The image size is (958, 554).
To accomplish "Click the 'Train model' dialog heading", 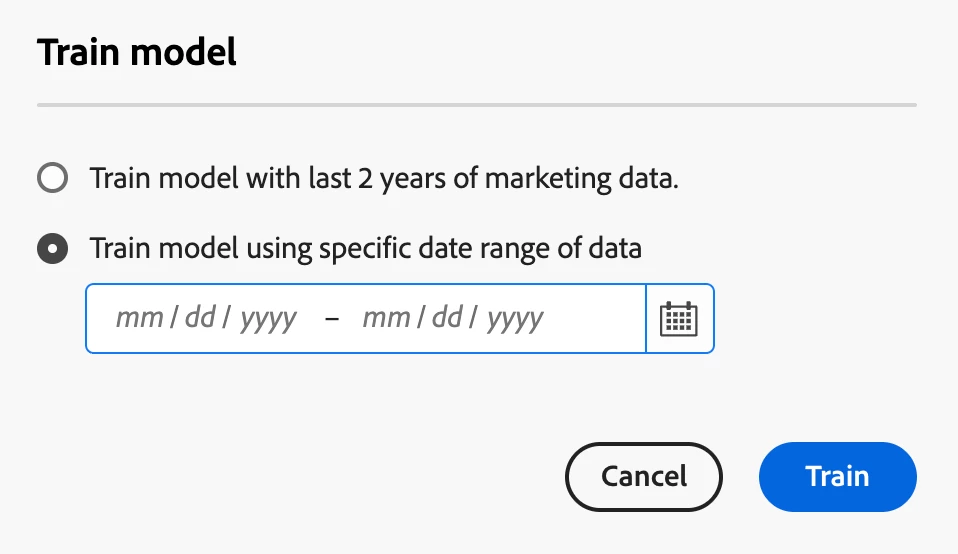I will 137,52.
